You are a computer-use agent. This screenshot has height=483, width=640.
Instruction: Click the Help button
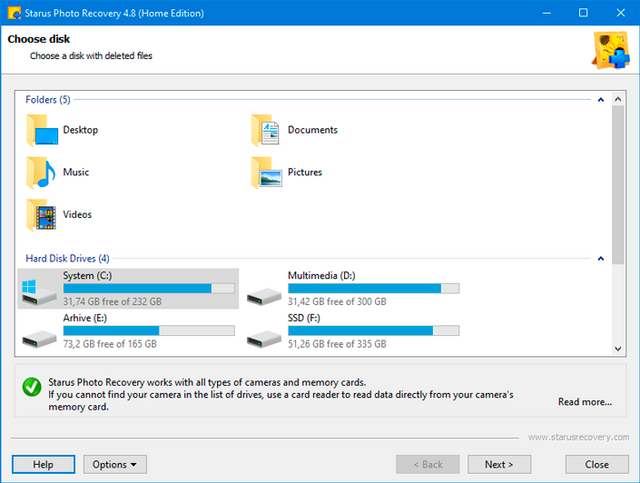click(43, 465)
